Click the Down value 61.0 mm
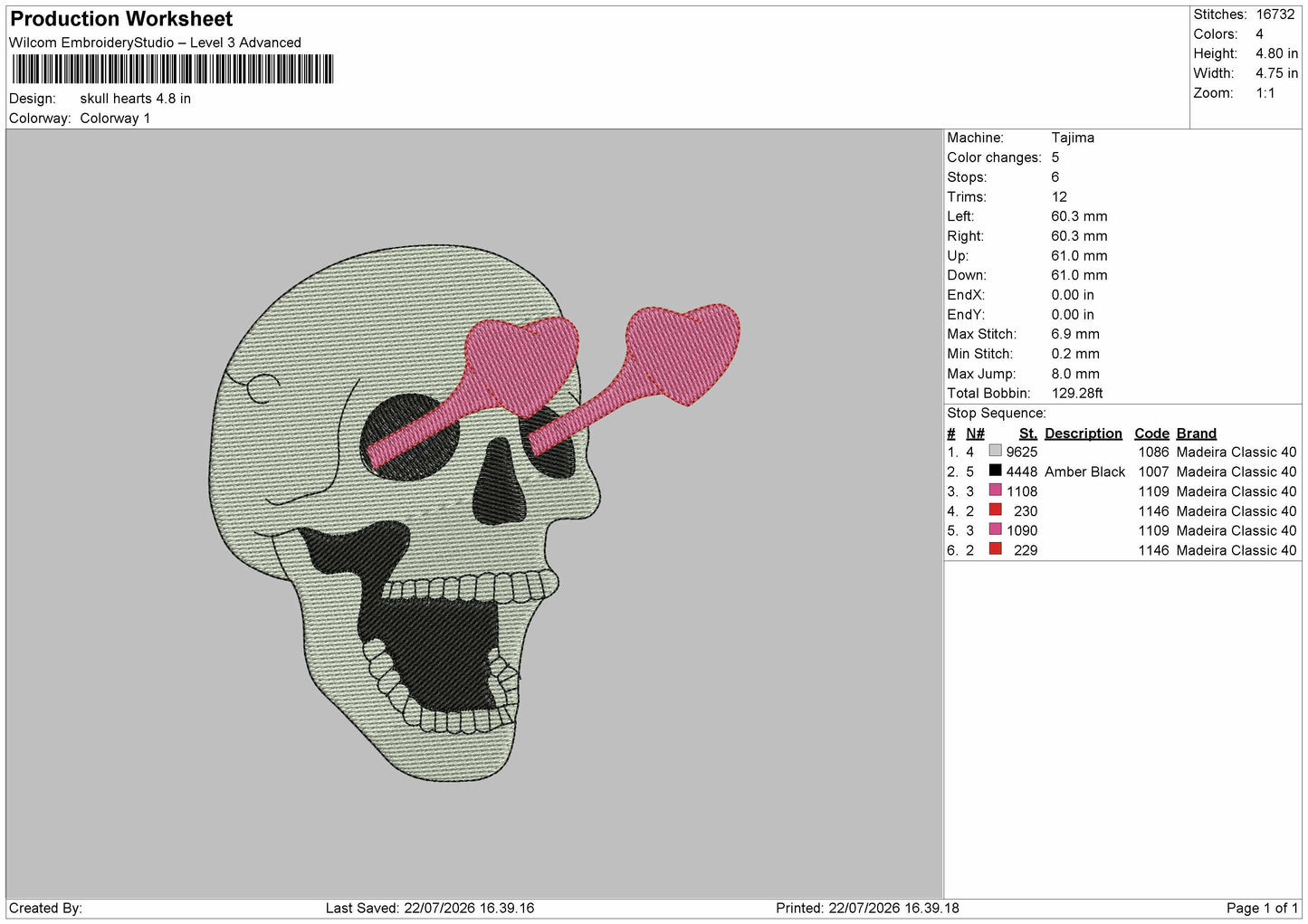The height and width of the screenshot is (924, 1308). 1079,275
